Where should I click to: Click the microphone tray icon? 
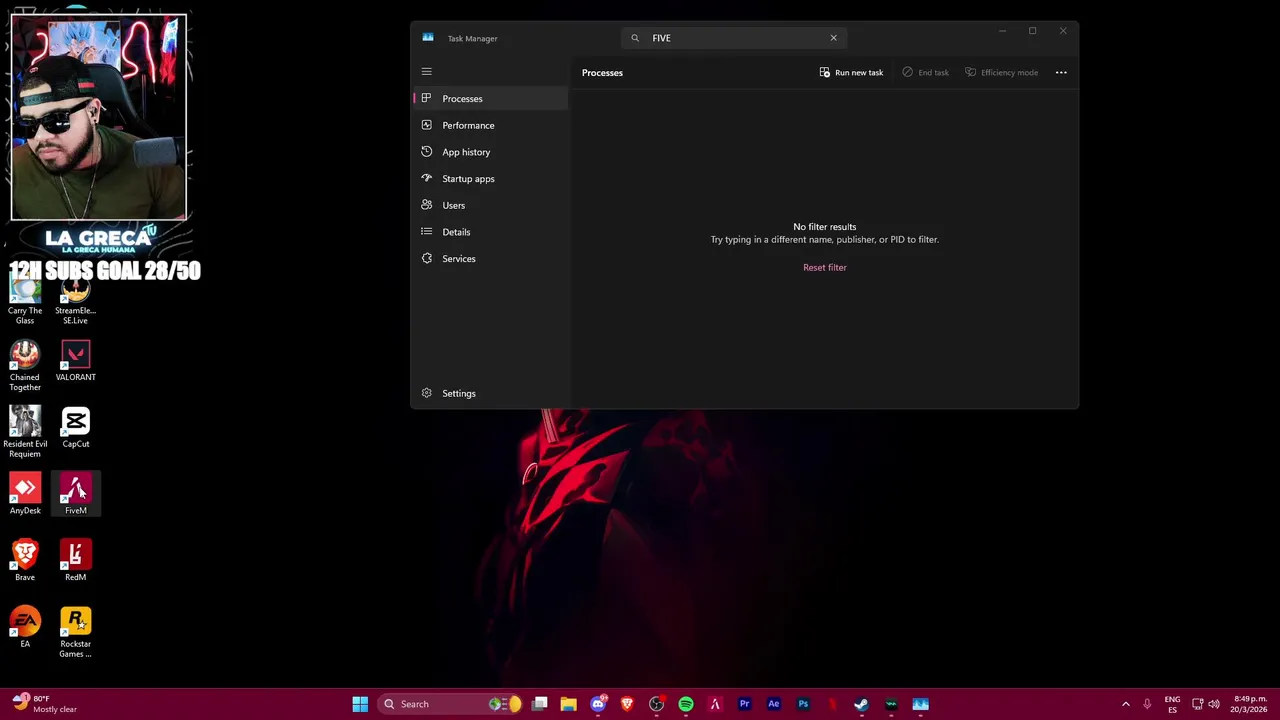1147,704
